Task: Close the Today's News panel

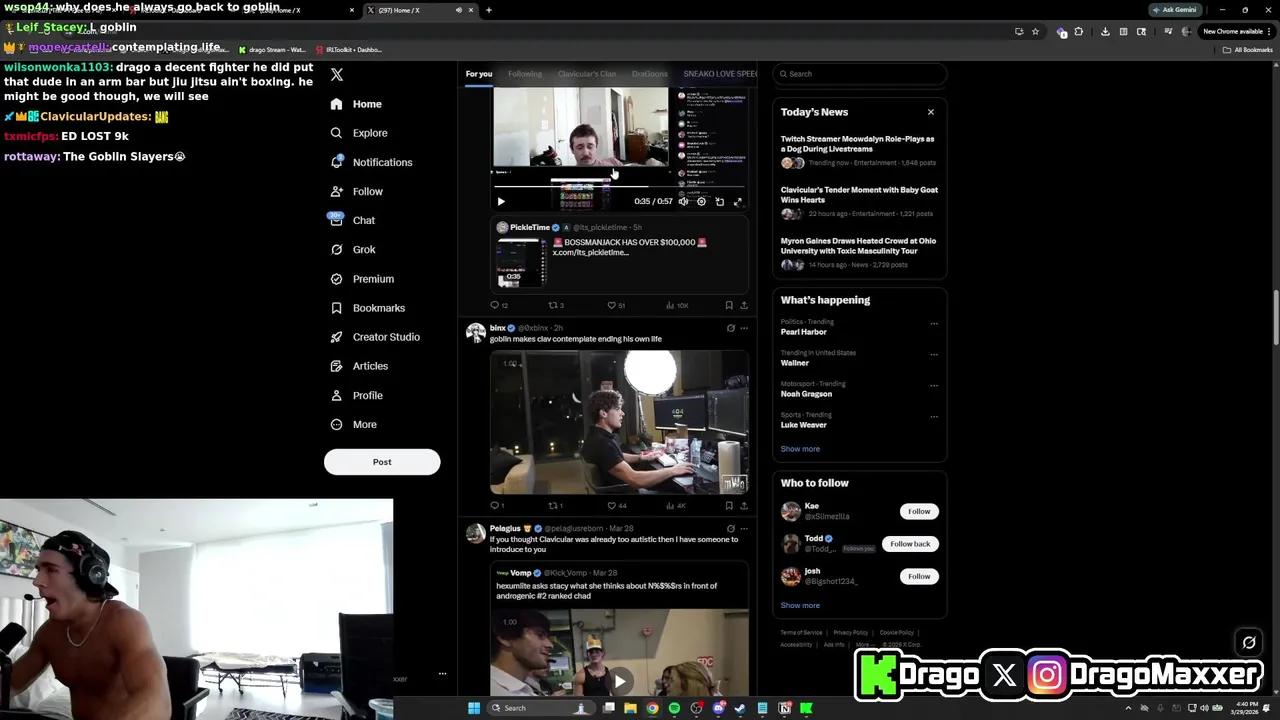Action: click(930, 112)
